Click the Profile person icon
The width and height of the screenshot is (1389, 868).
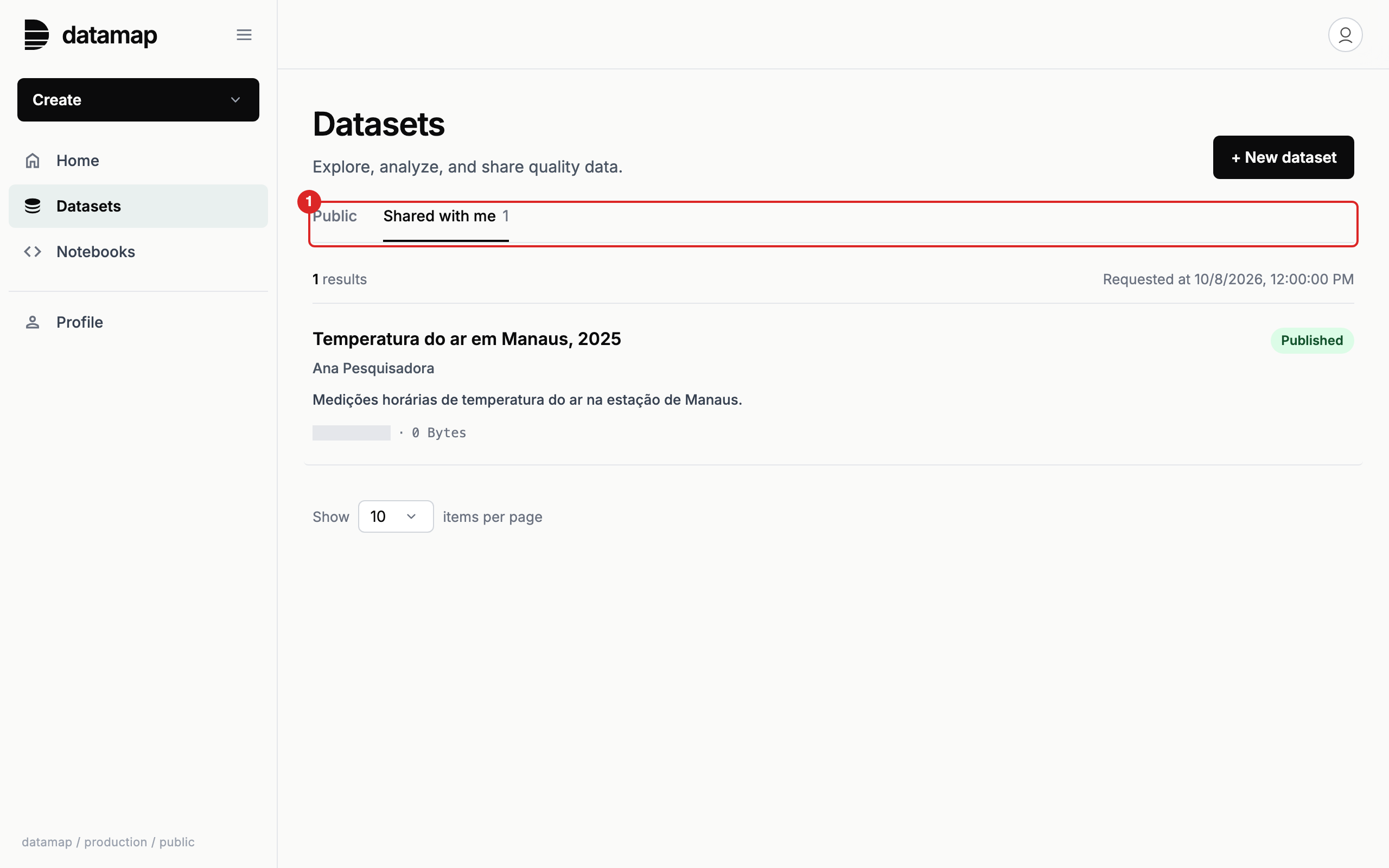[33, 322]
